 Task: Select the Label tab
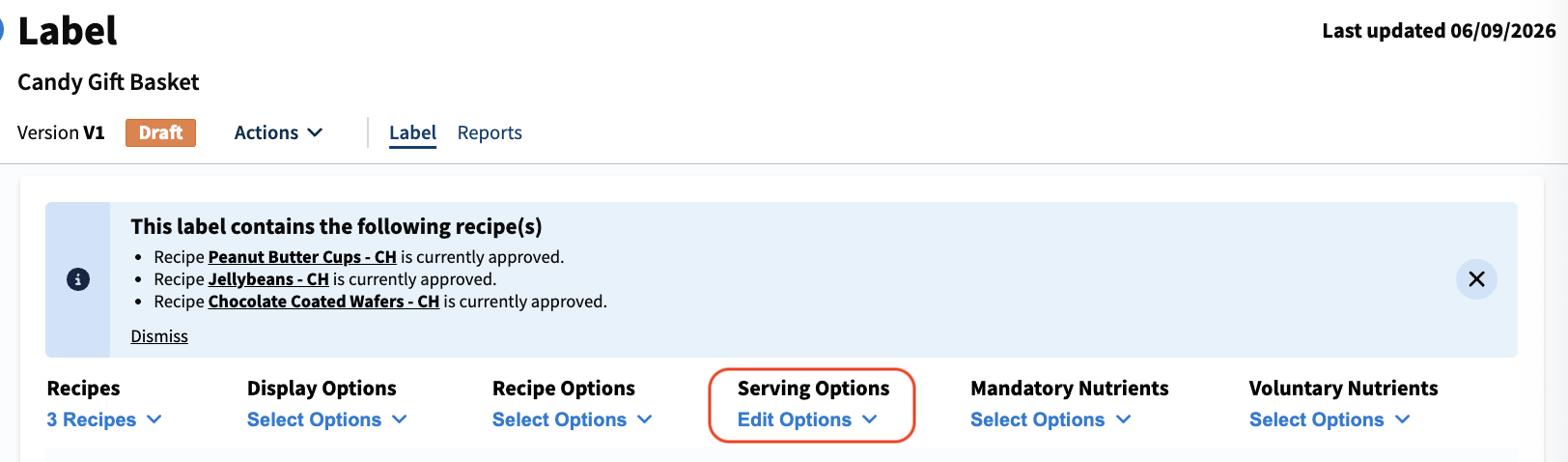[x=413, y=132]
